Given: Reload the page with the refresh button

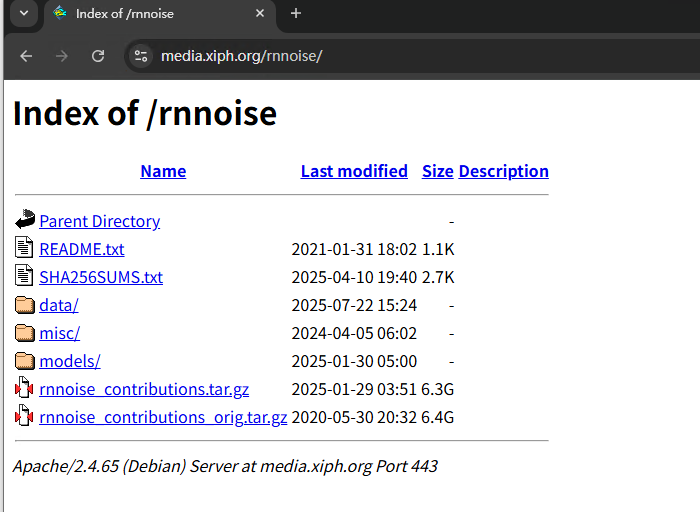Looking at the screenshot, I should point(98,56).
